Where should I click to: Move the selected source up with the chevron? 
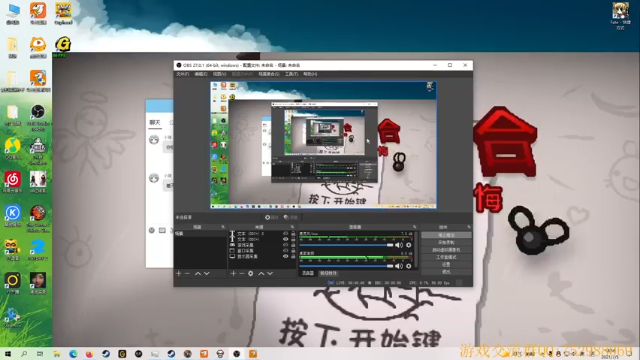click(x=261, y=273)
